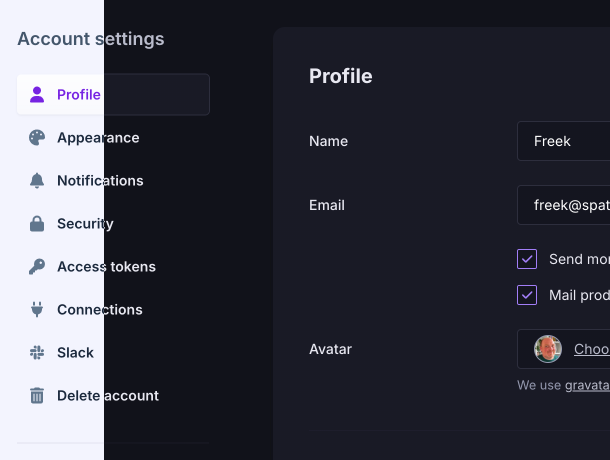Screen dimensions: 610x460
Task: Focus the Name input containing Freek
Action: click(563, 141)
